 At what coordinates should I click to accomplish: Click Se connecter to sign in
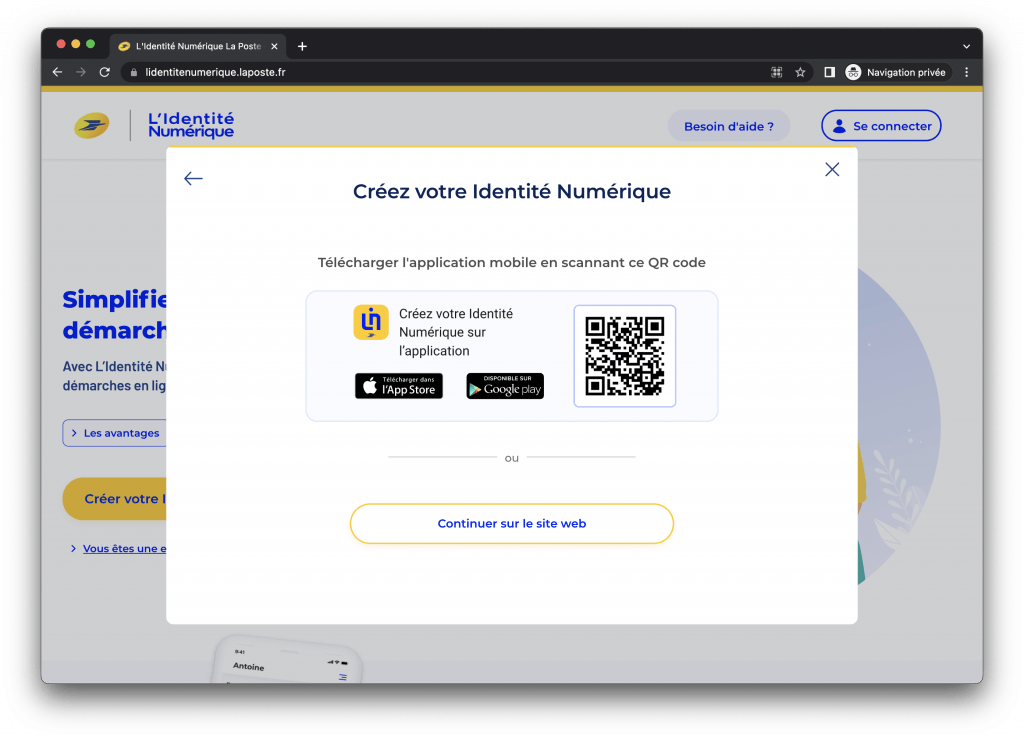coord(881,126)
